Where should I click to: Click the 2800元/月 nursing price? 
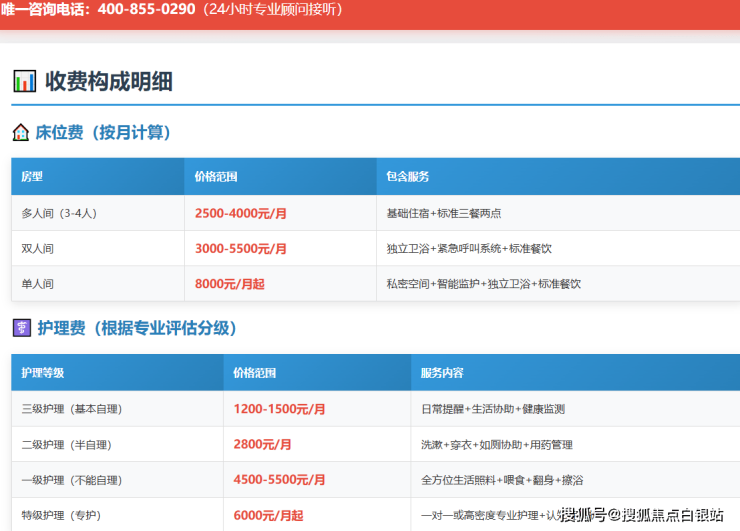click(262, 444)
